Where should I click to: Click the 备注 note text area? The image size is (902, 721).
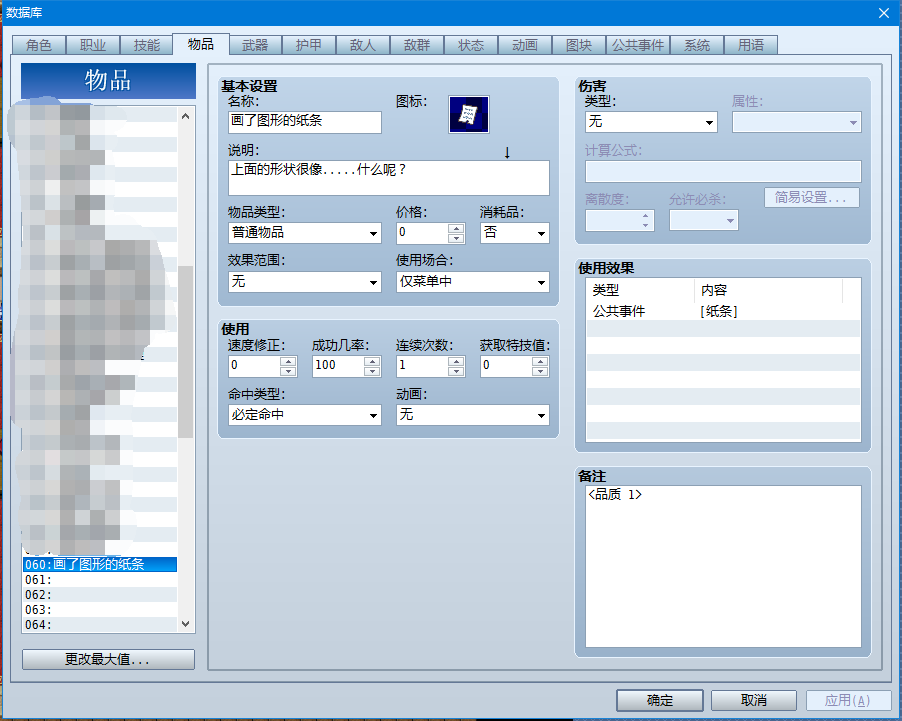(x=723, y=567)
